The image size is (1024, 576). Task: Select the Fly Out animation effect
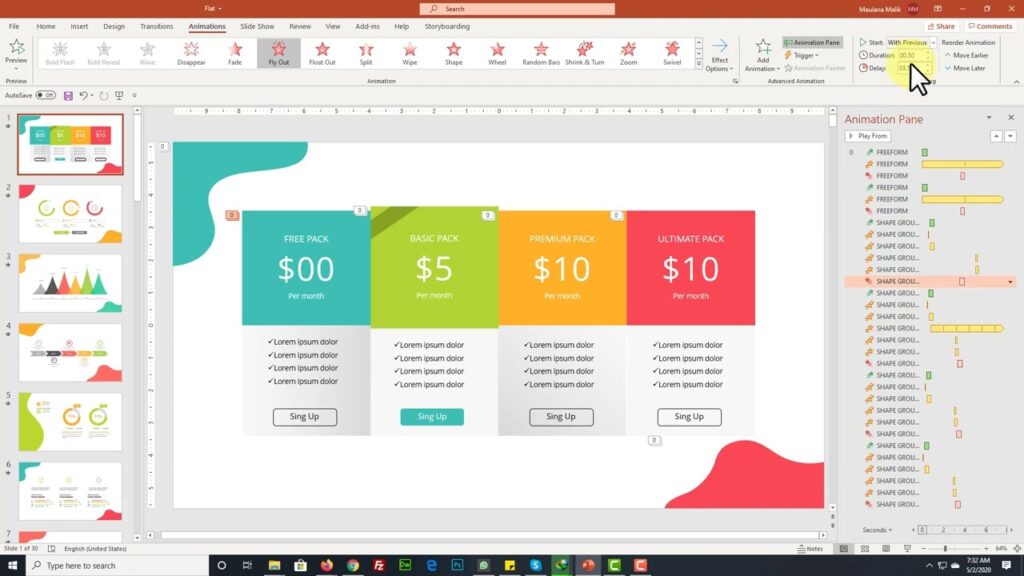[x=278, y=53]
